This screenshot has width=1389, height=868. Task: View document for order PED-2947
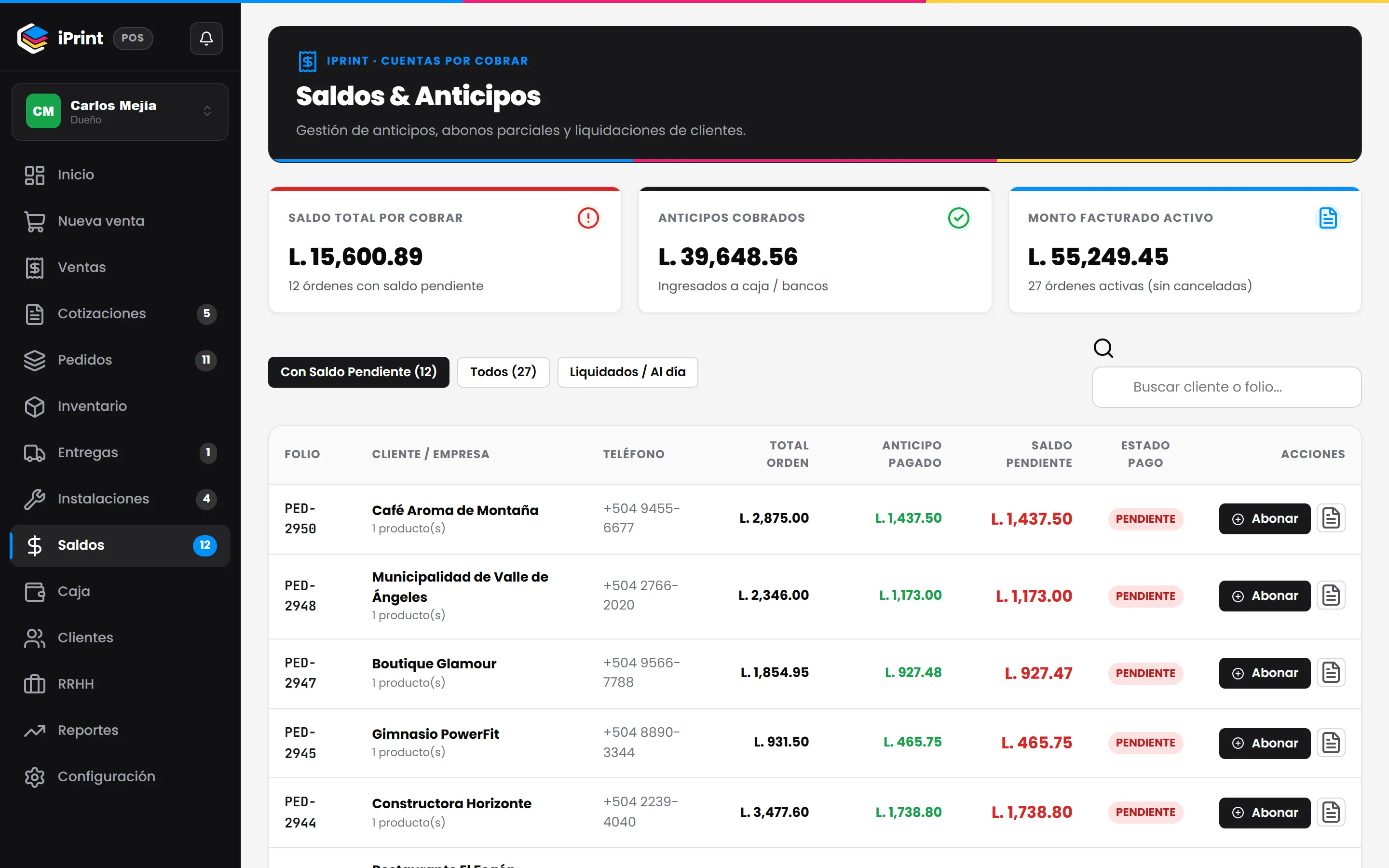point(1331,673)
